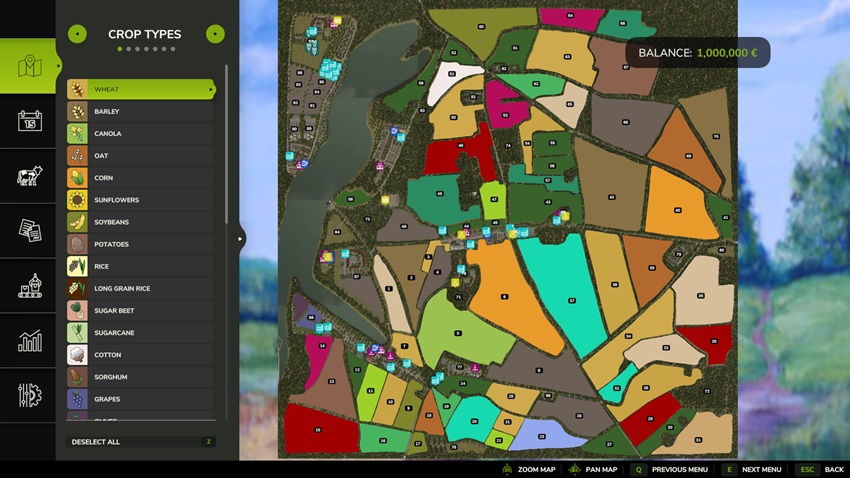Click the Rice crop icon

pyautogui.click(x=78, y=267)
